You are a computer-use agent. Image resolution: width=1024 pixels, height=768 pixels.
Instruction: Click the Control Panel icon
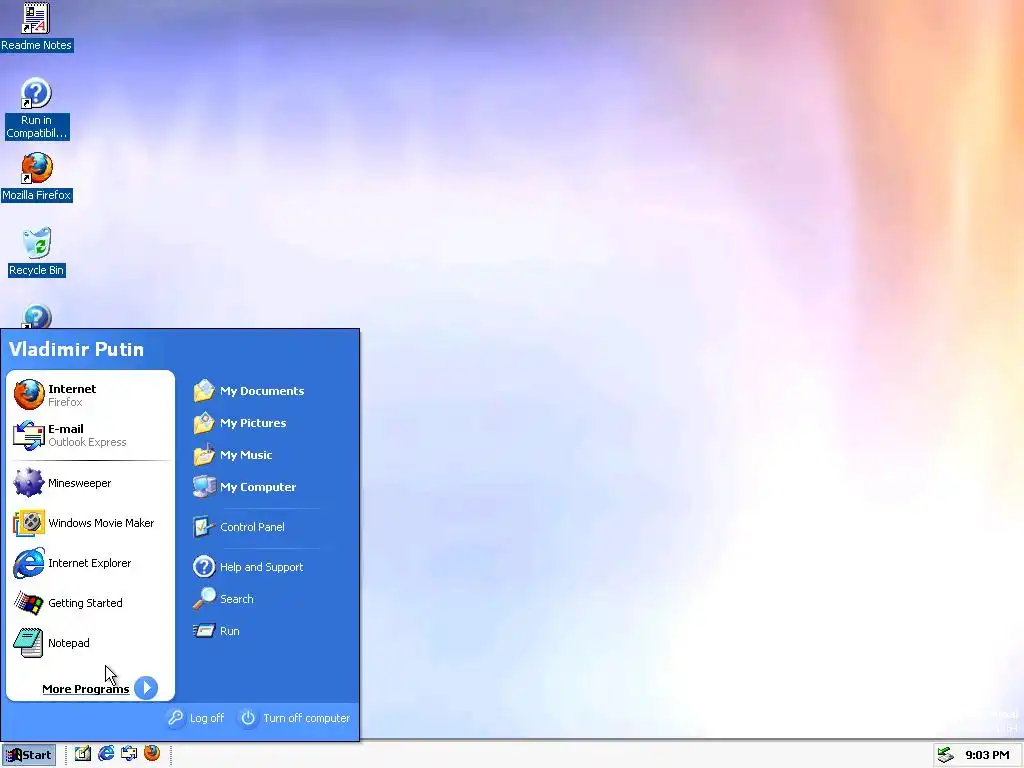coord(204,526)
